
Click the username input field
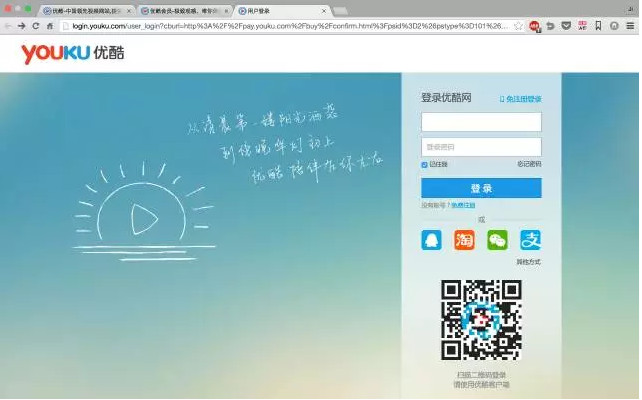(x=481, y=122)
